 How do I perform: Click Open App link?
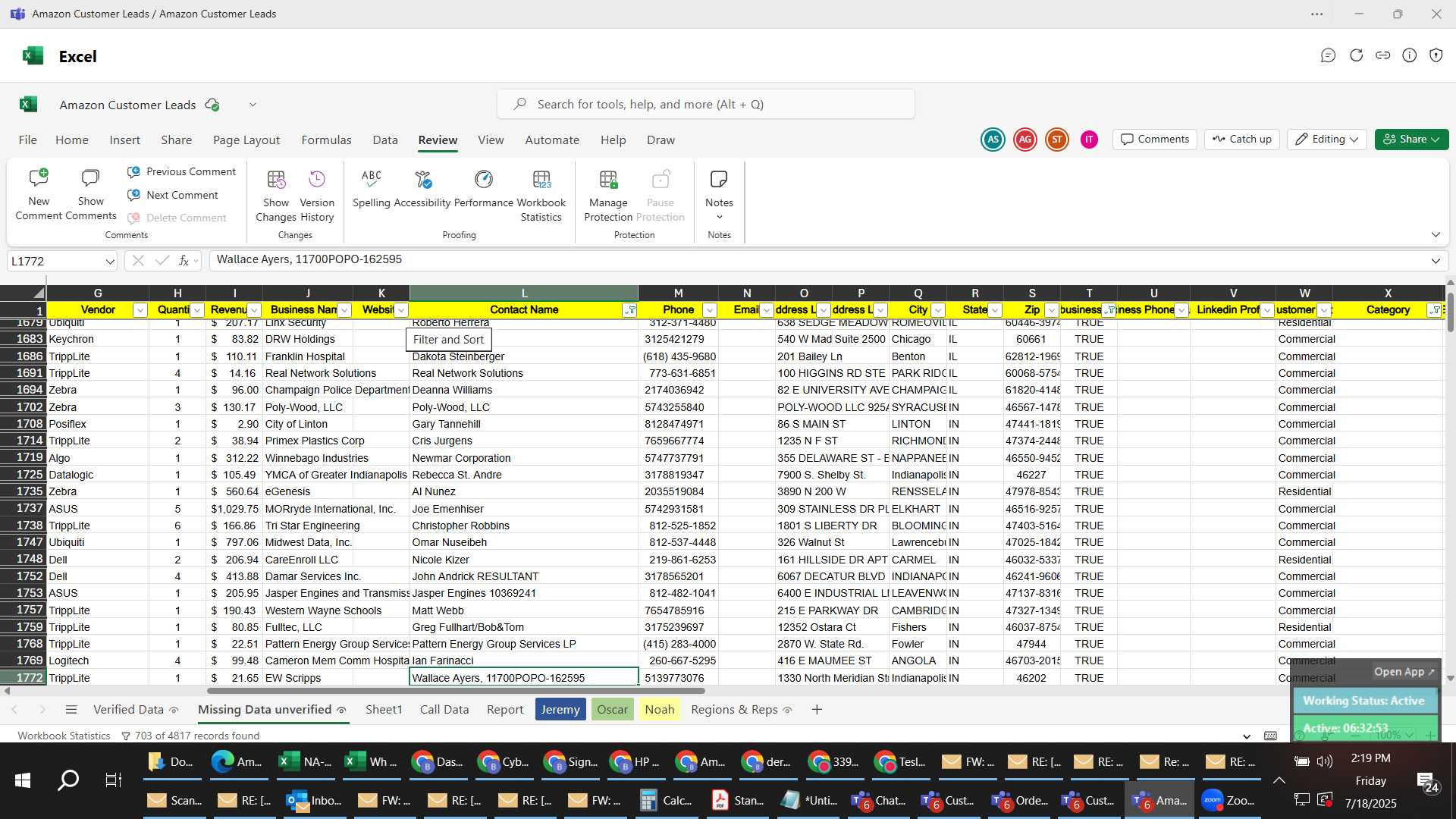click(1404, 672)
